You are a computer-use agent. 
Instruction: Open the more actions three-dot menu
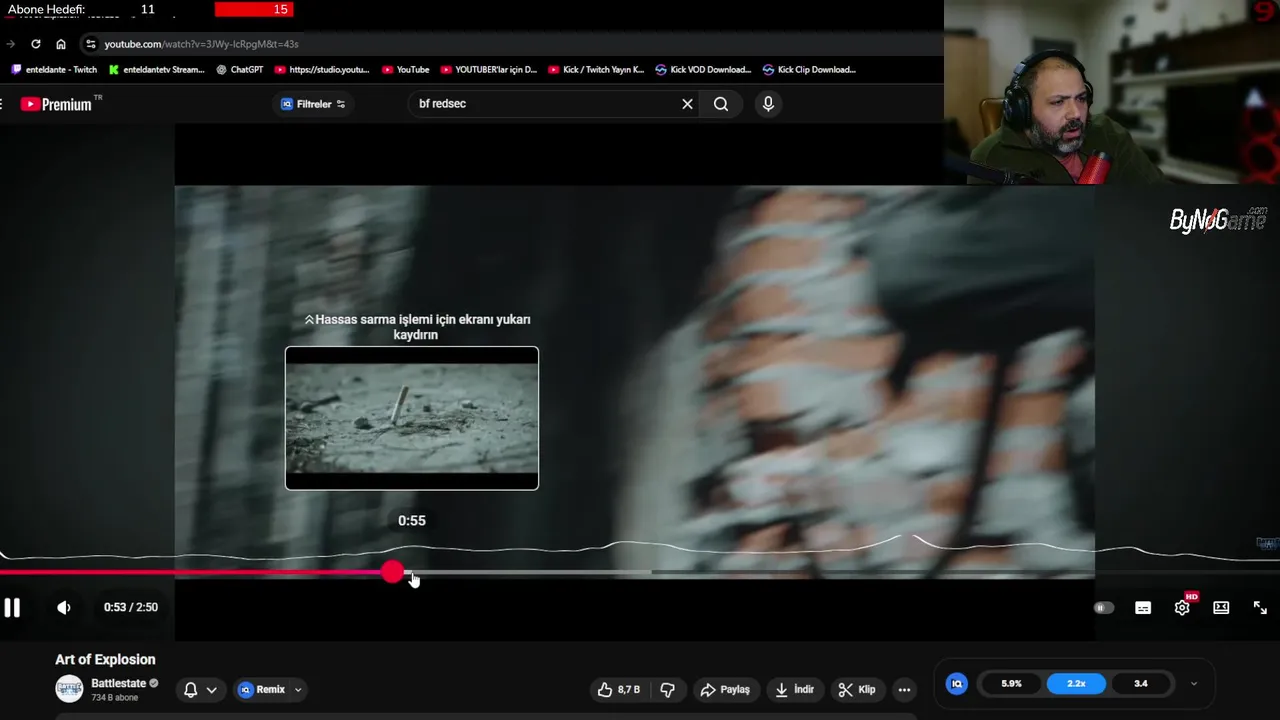point(904,690)
